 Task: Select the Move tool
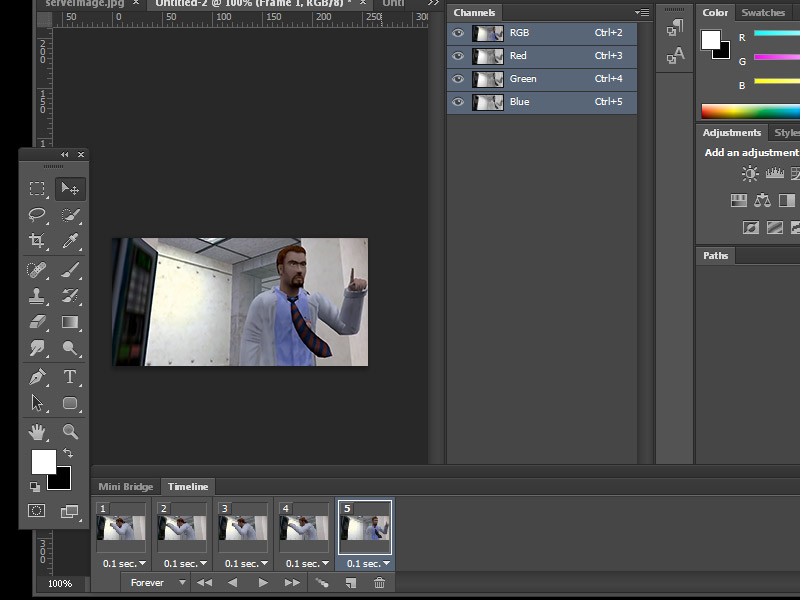(70, 189)
